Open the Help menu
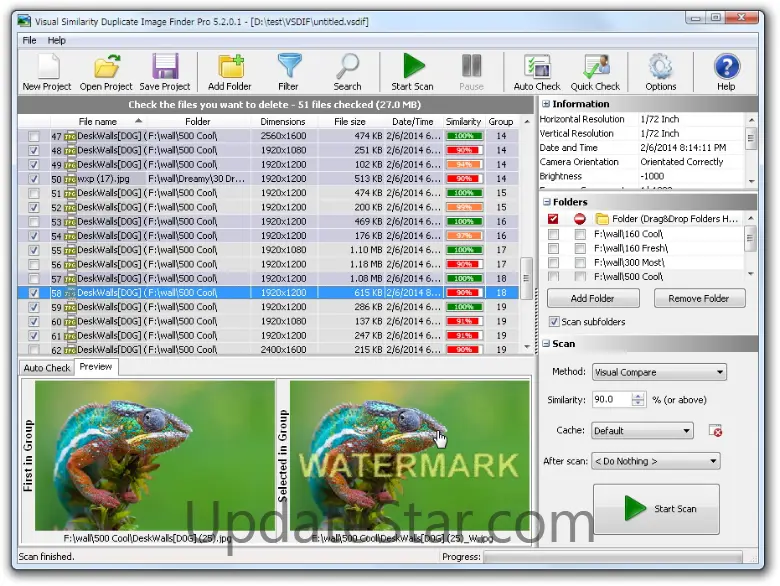 coord(57,40)
